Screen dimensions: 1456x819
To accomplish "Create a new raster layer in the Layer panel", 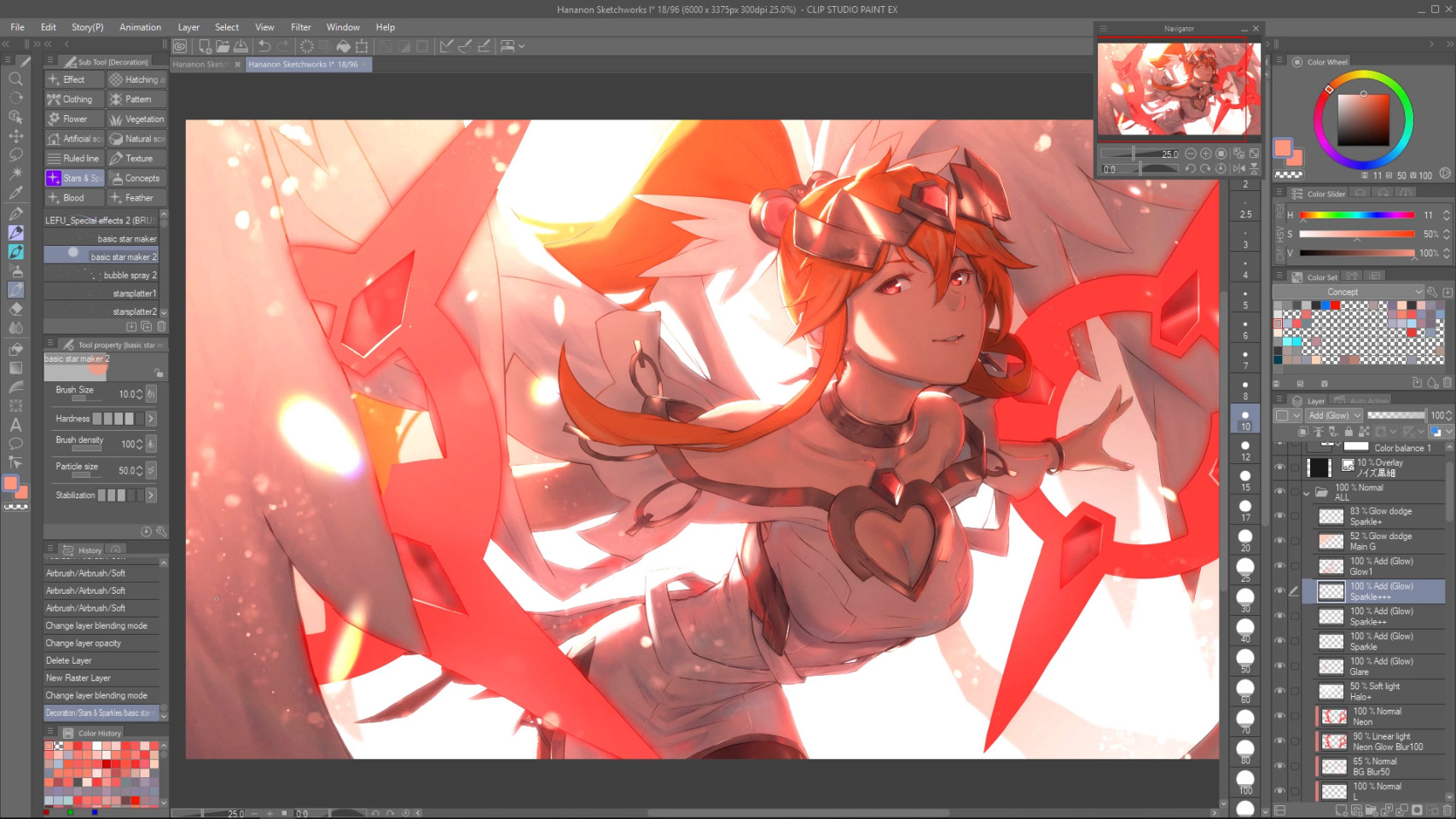I will pos(1342,808).
